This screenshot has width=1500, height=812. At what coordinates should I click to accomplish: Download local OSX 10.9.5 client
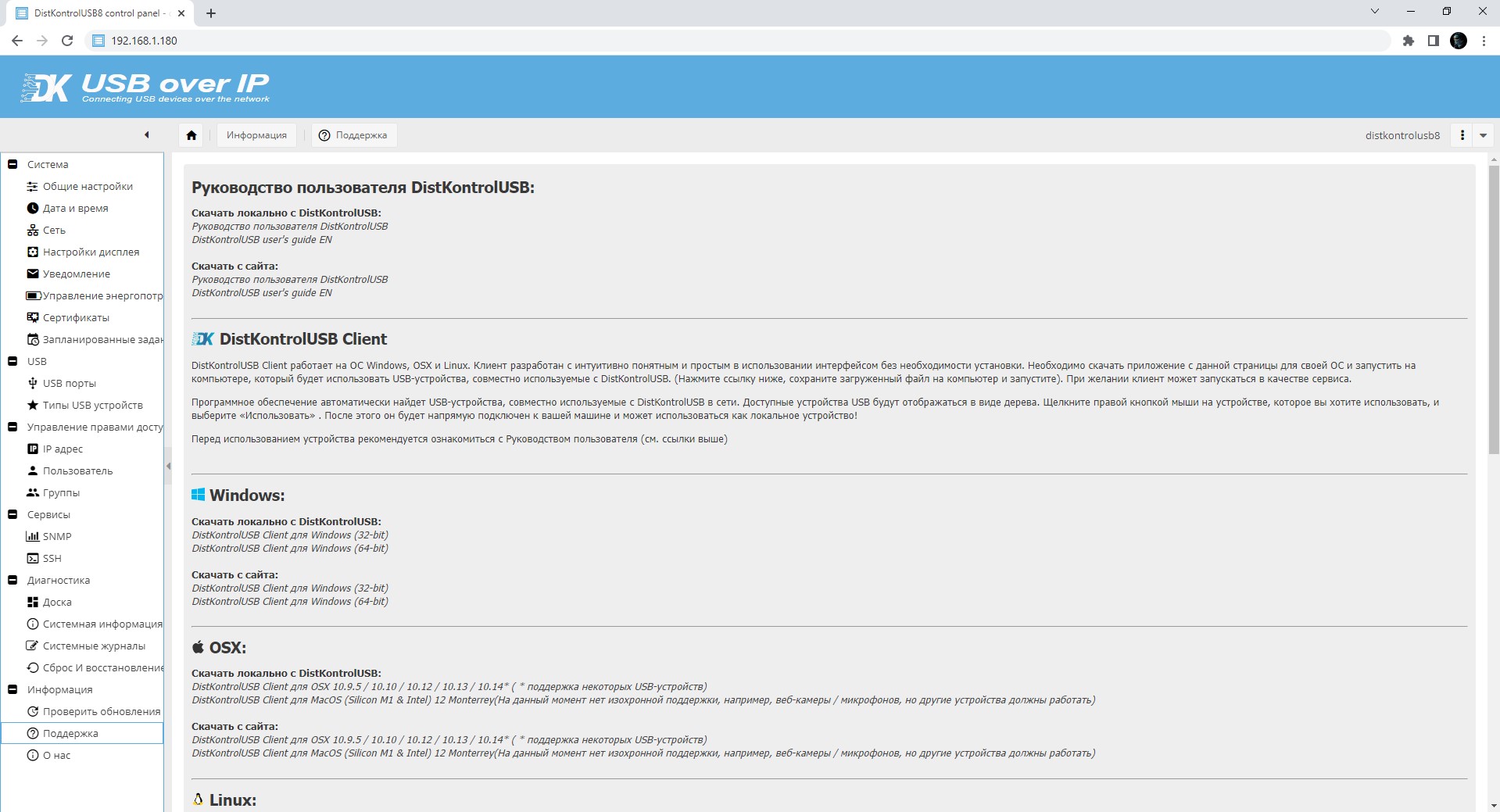449,686
